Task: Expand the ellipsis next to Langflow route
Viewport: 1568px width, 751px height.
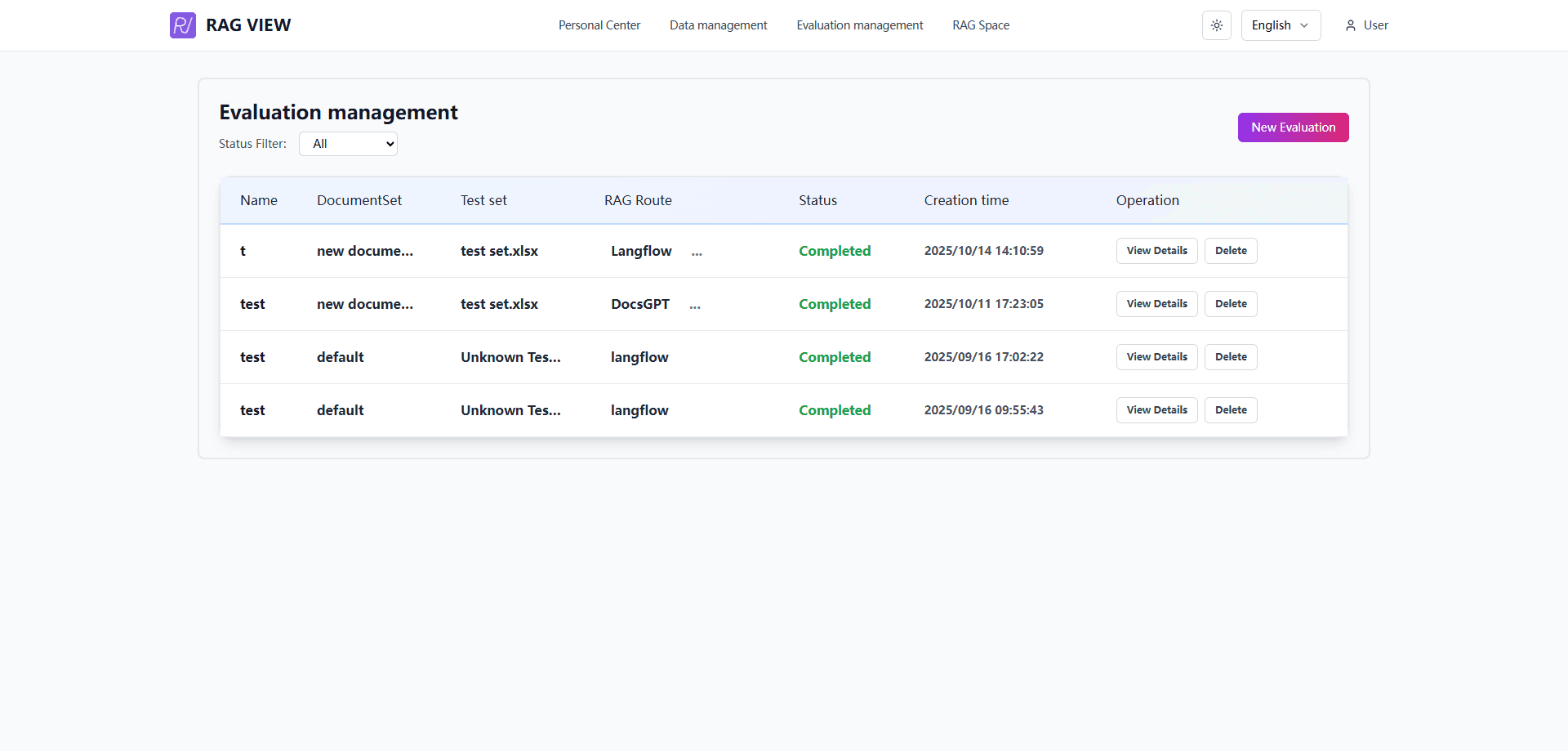Action: [x=697, y=253]
